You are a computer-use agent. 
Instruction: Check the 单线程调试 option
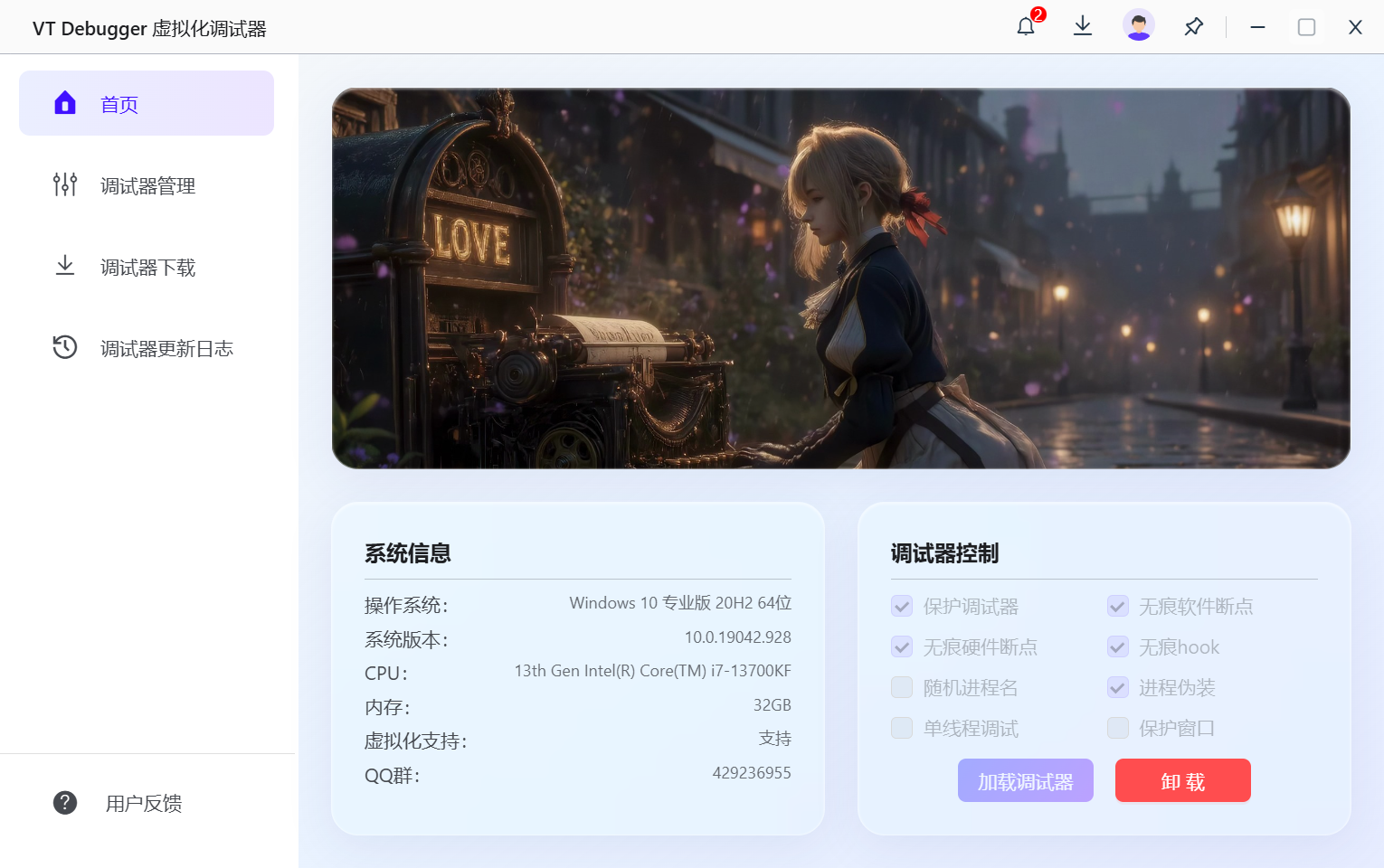click(902, 728)
